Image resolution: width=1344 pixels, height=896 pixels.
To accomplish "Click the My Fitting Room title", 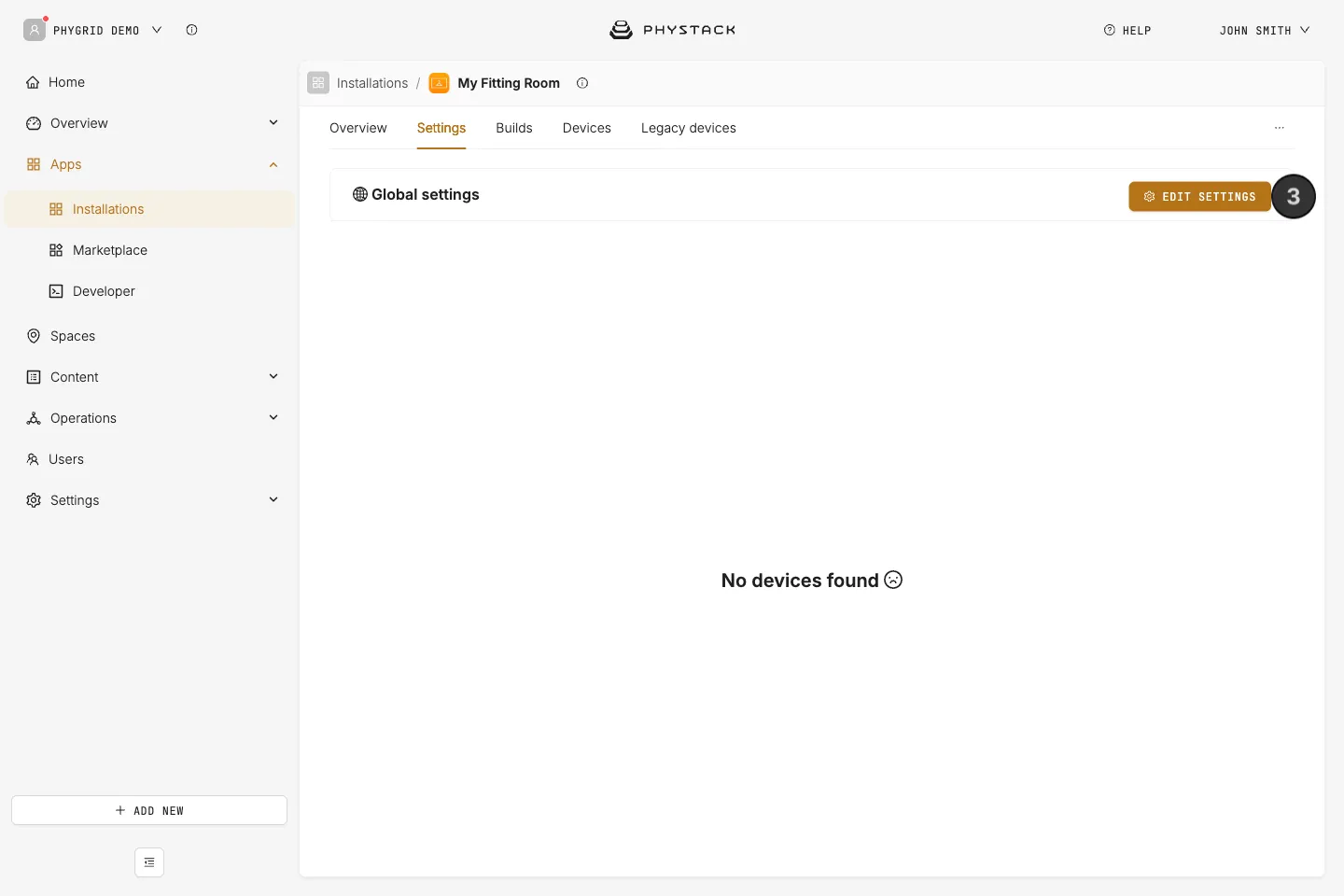I will coord(509,83).
